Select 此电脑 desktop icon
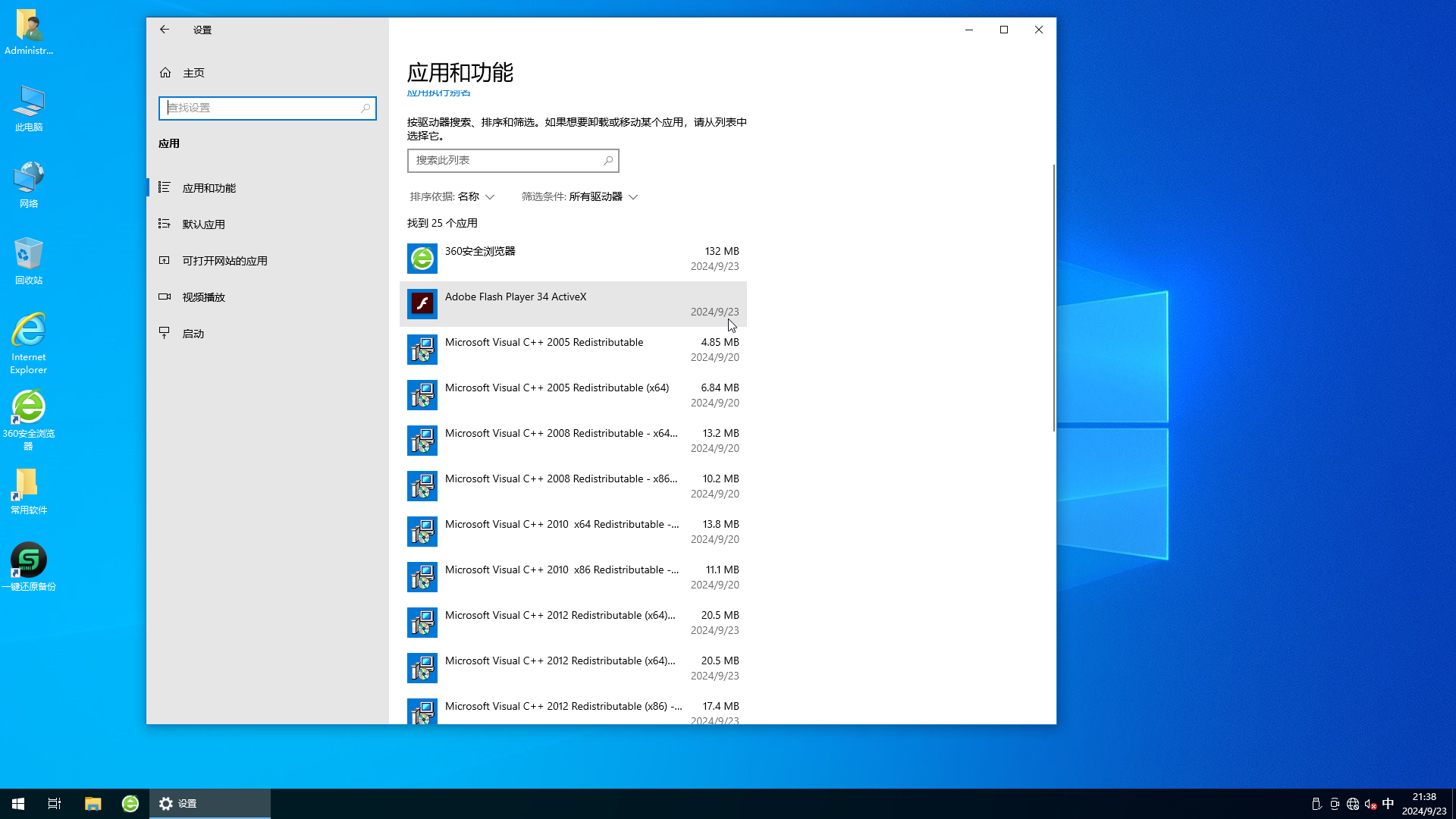This screenshot has width=1456, height=819. point(29,109)
